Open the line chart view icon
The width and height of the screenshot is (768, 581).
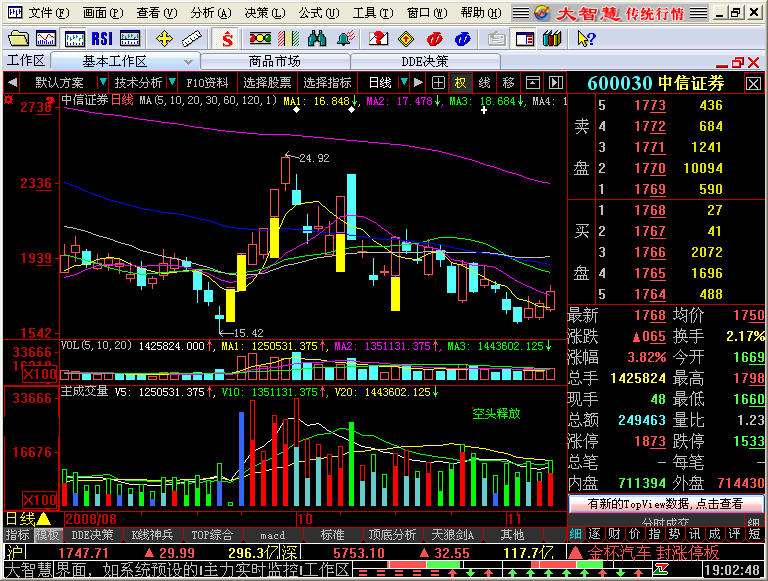coord(46,39)
